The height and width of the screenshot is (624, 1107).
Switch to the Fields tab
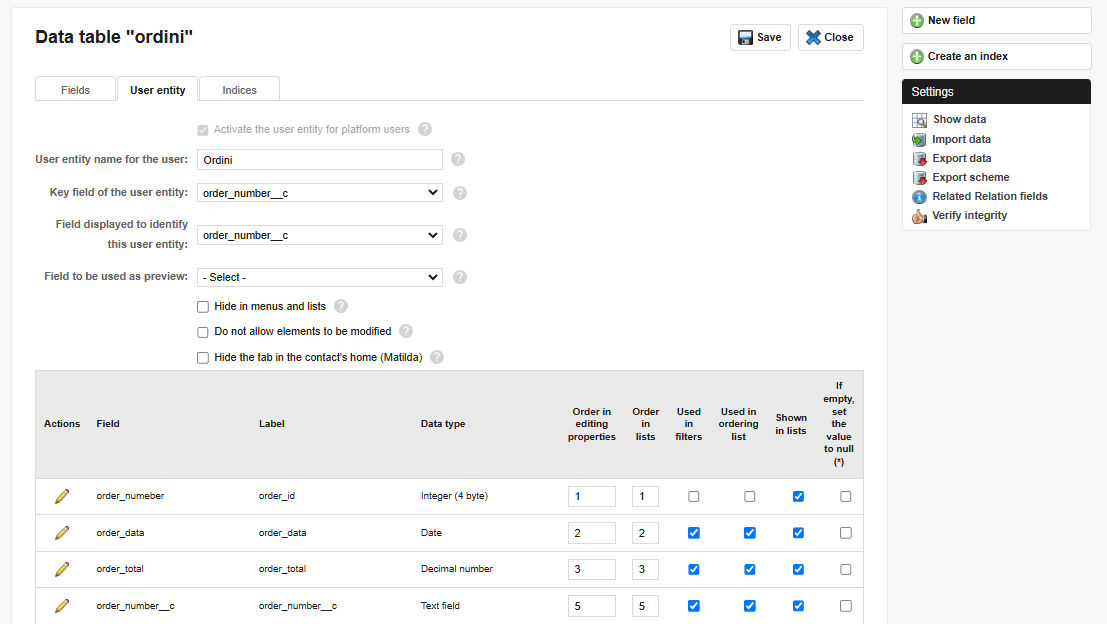click(x=76, y=90)
